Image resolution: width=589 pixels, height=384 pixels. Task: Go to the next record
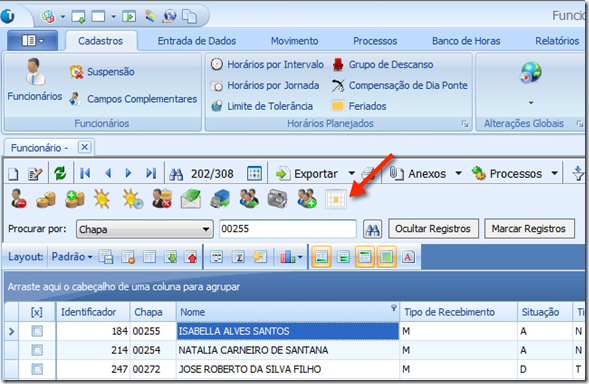pyautogui.click(x=128, y=173)
